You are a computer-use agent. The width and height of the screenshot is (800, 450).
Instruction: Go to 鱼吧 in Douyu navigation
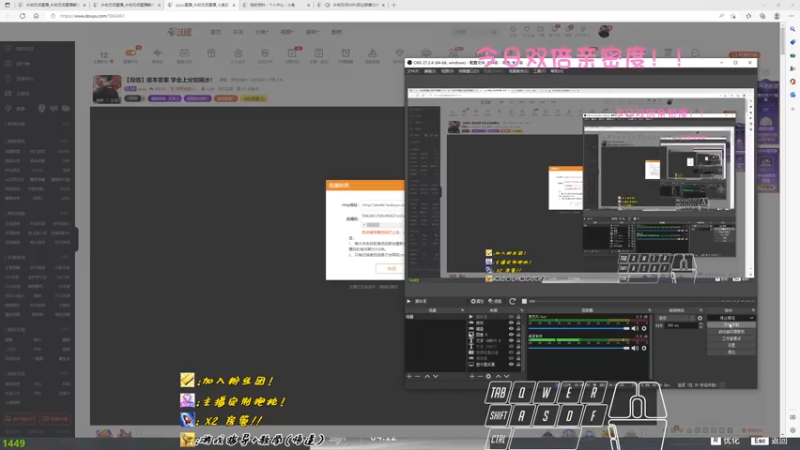tap(336, 32)
